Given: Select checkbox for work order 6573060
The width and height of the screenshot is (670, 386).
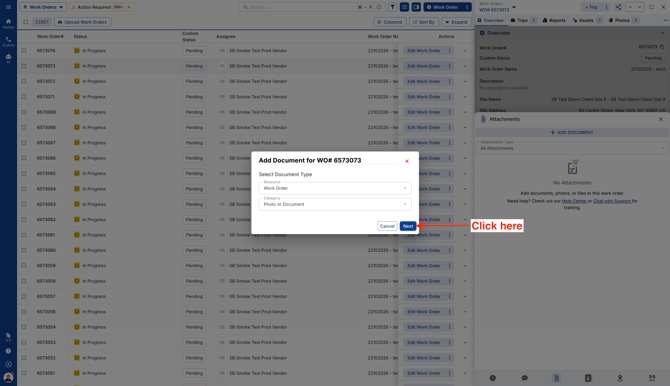Looking at the screenshot, I should coord(24,250).
